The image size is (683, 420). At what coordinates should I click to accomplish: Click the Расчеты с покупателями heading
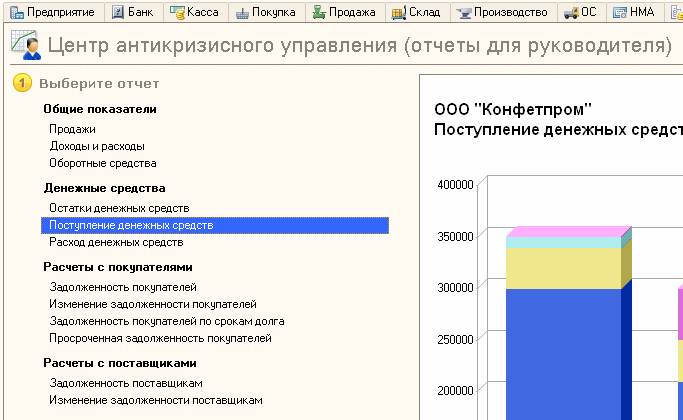click(x=118, y=267)
